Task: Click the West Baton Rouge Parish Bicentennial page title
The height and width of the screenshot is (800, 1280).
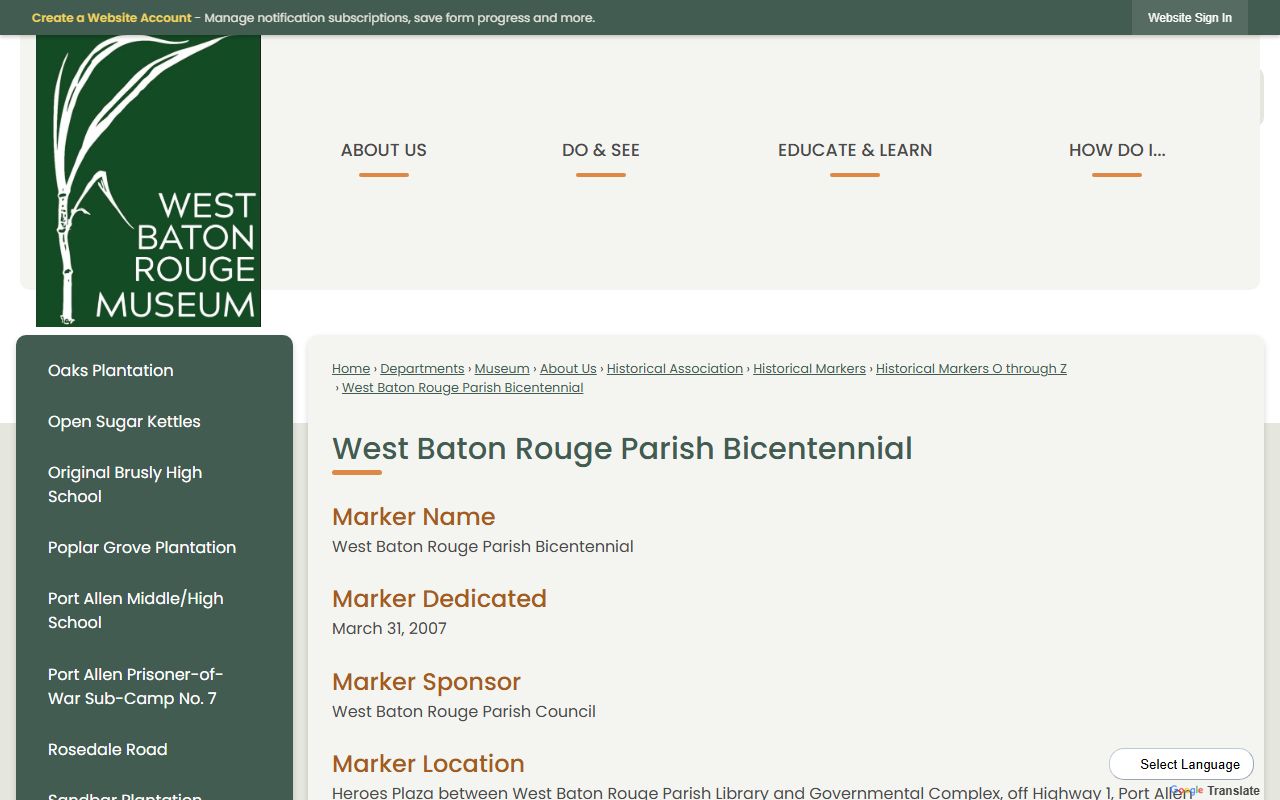Action: point(622,448)
